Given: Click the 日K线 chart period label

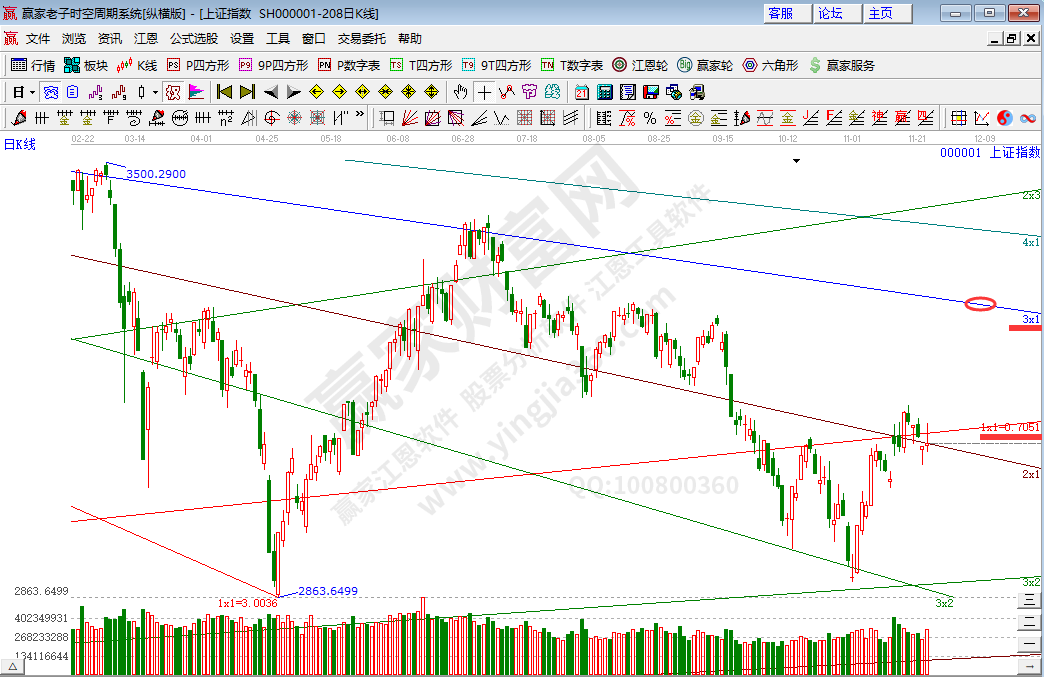Looking at the screenshot, I should coord(20,145).
